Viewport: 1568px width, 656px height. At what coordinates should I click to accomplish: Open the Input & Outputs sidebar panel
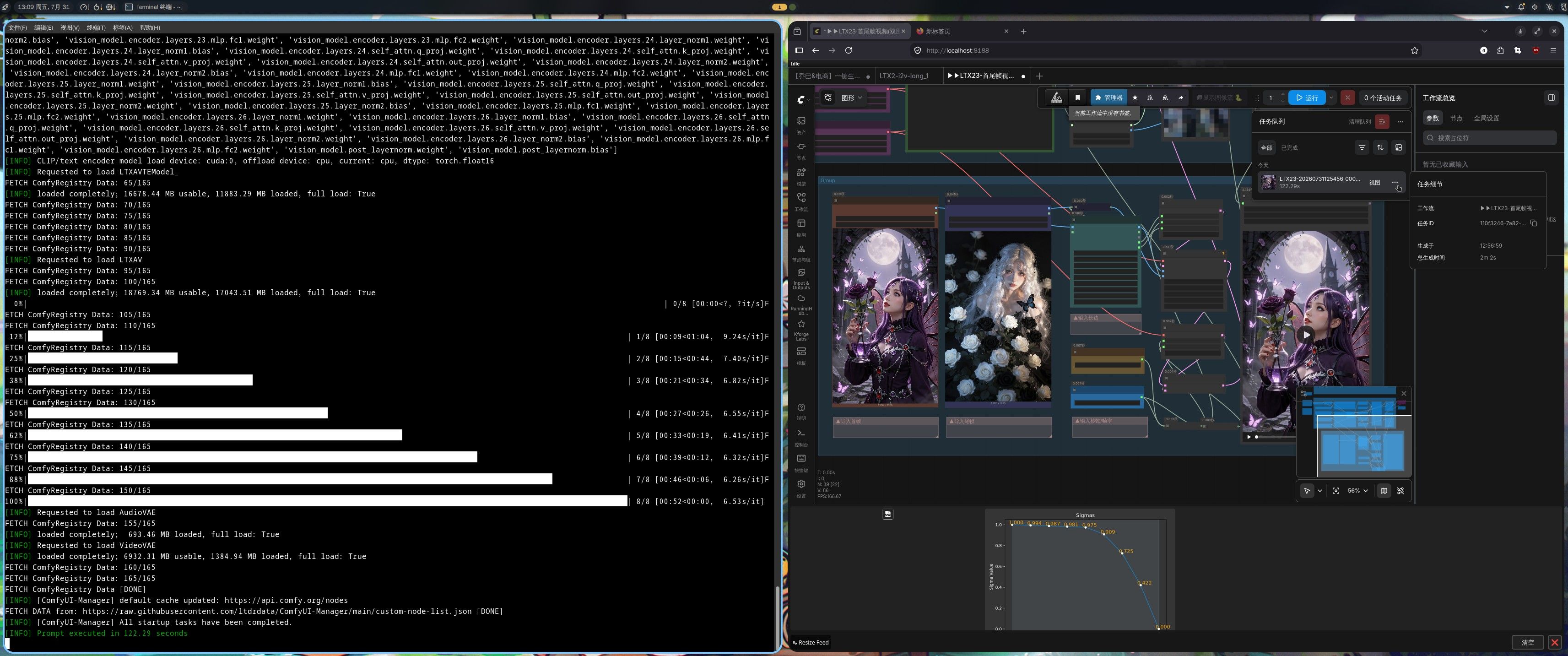click(x=801, y=278)
